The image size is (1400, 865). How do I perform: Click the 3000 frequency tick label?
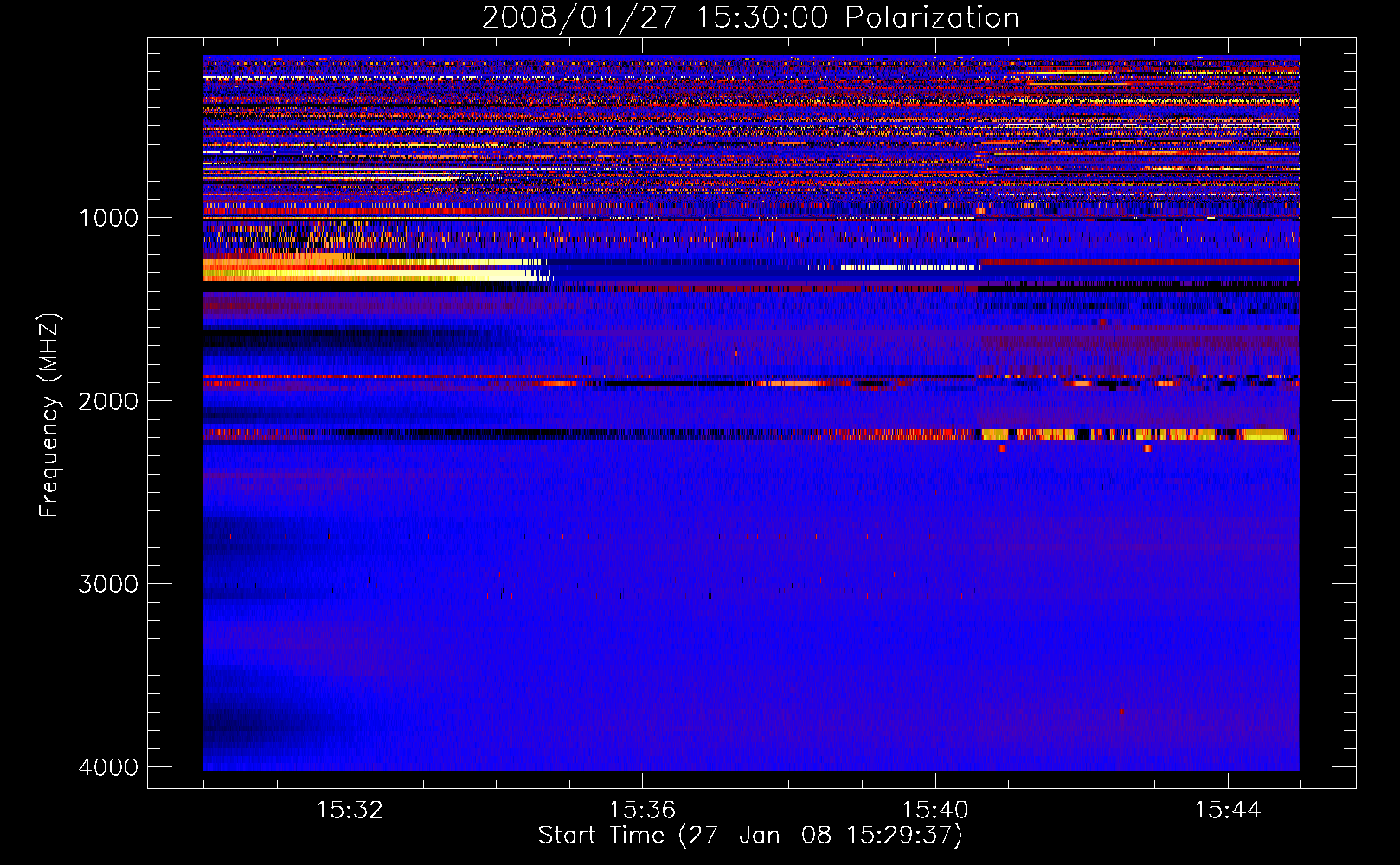coord(109,584)
